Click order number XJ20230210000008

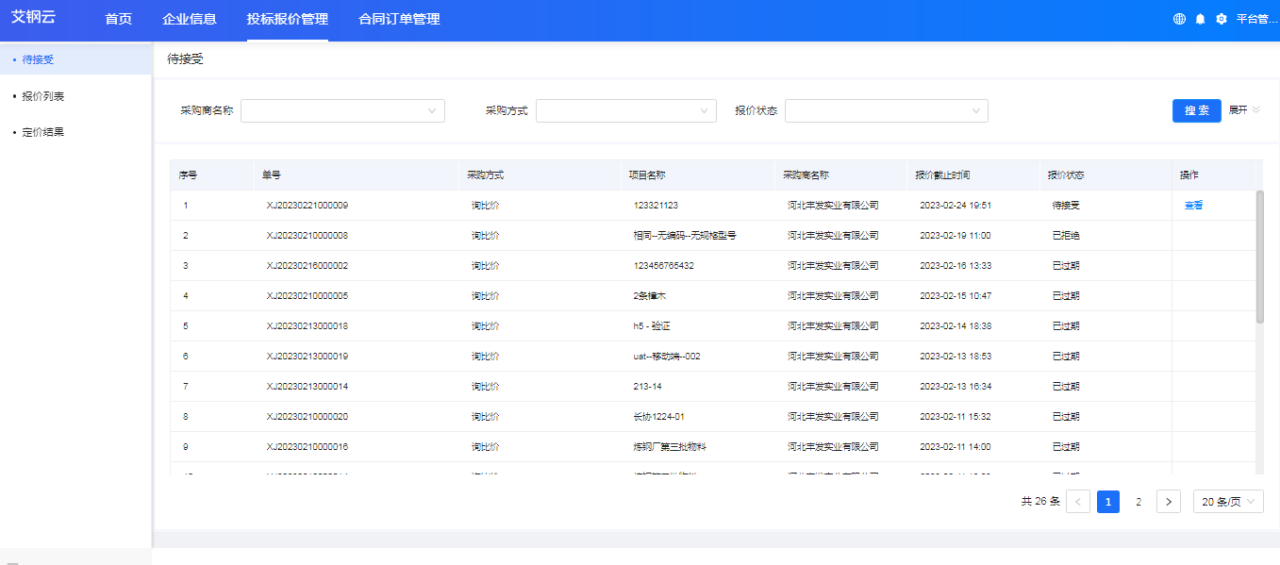coord(307,235)
